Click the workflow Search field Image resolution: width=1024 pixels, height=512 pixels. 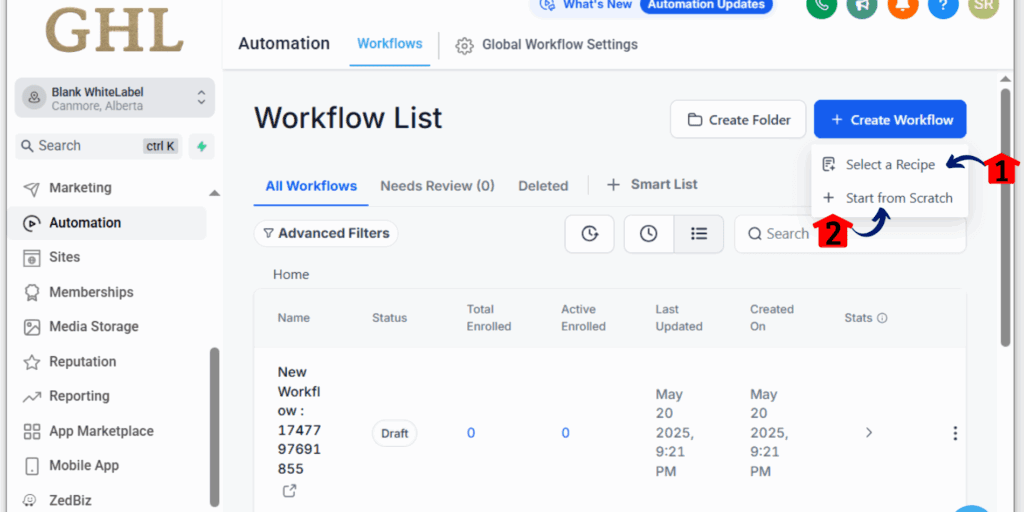pos(850,234)
